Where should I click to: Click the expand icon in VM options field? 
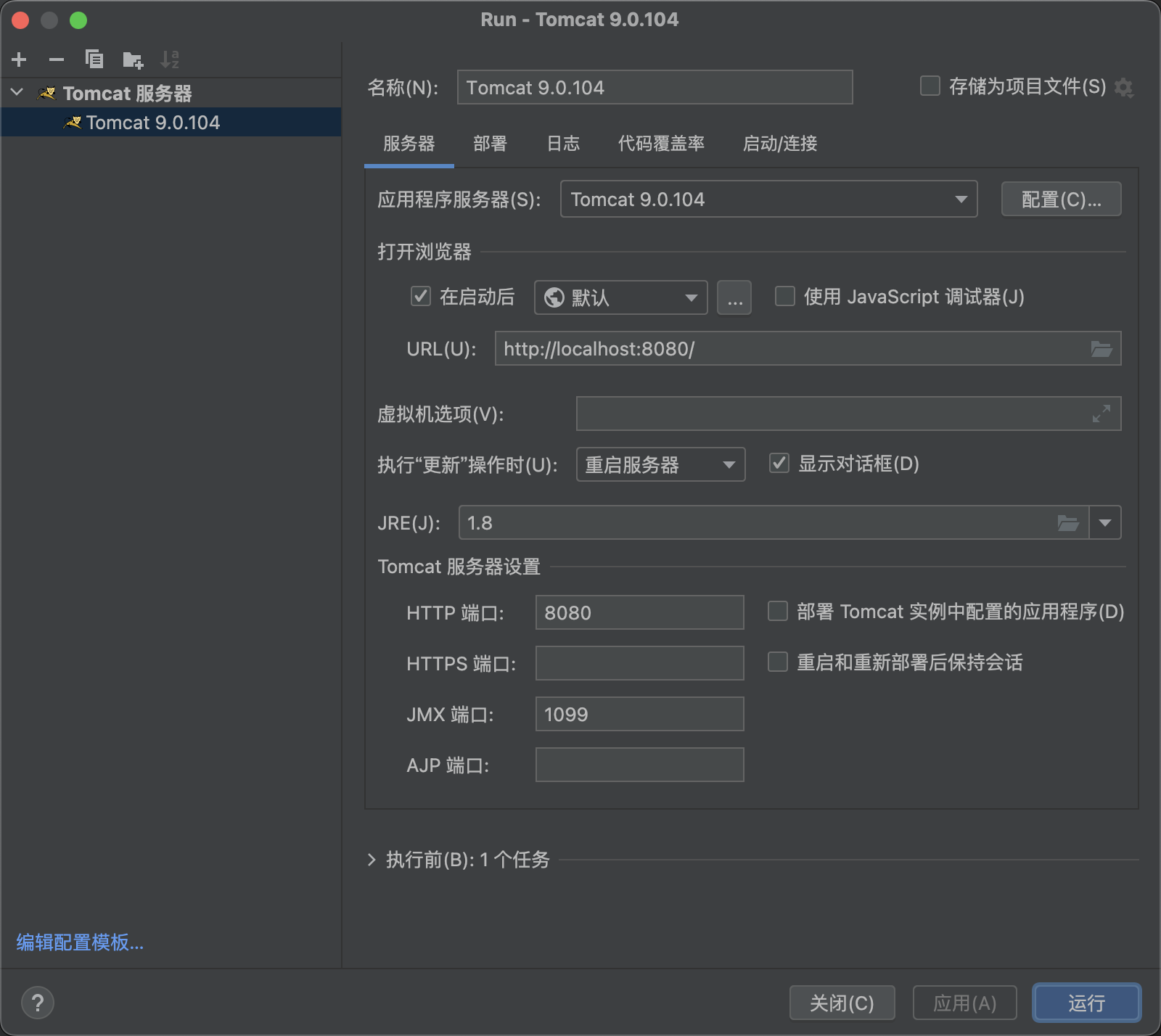click(x=1101, y=414)
